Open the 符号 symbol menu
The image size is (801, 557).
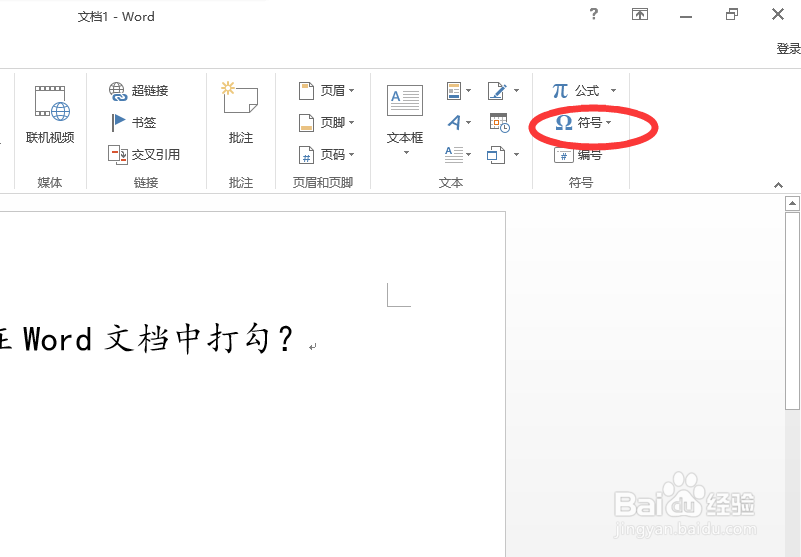coord(583,123)
